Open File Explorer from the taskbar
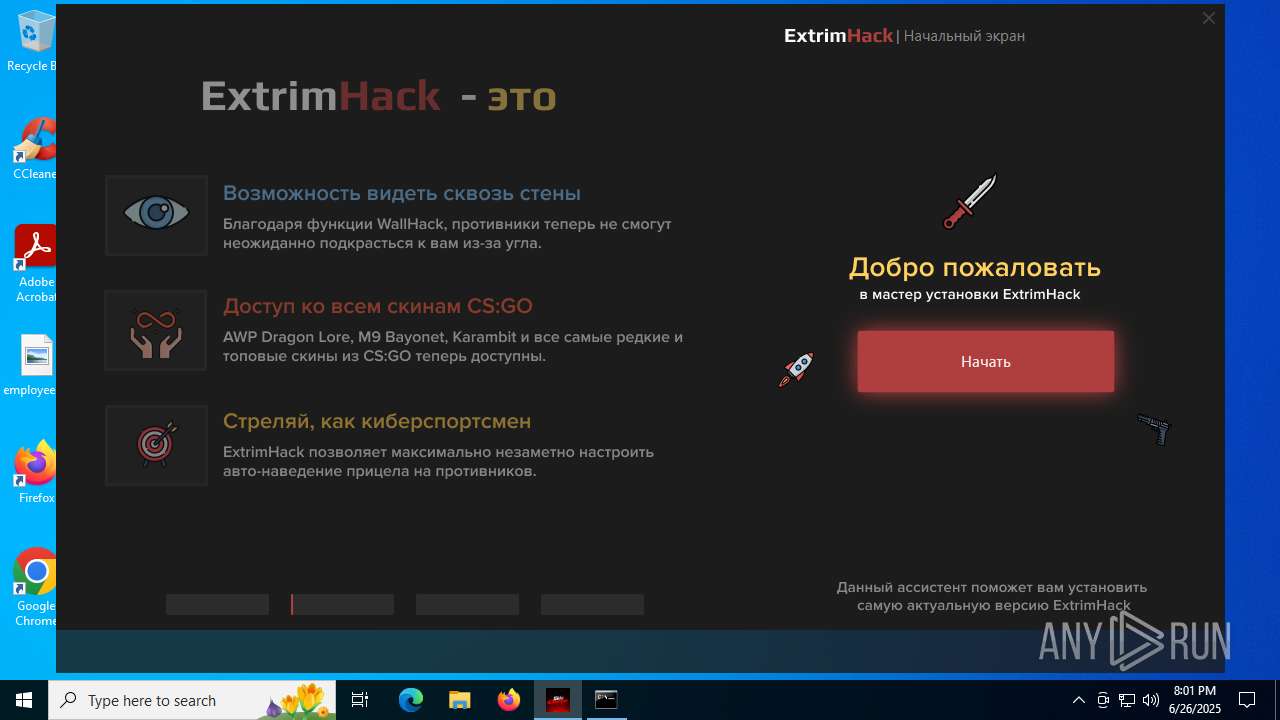The image size is (1280, 720). [x=459, y=700]
